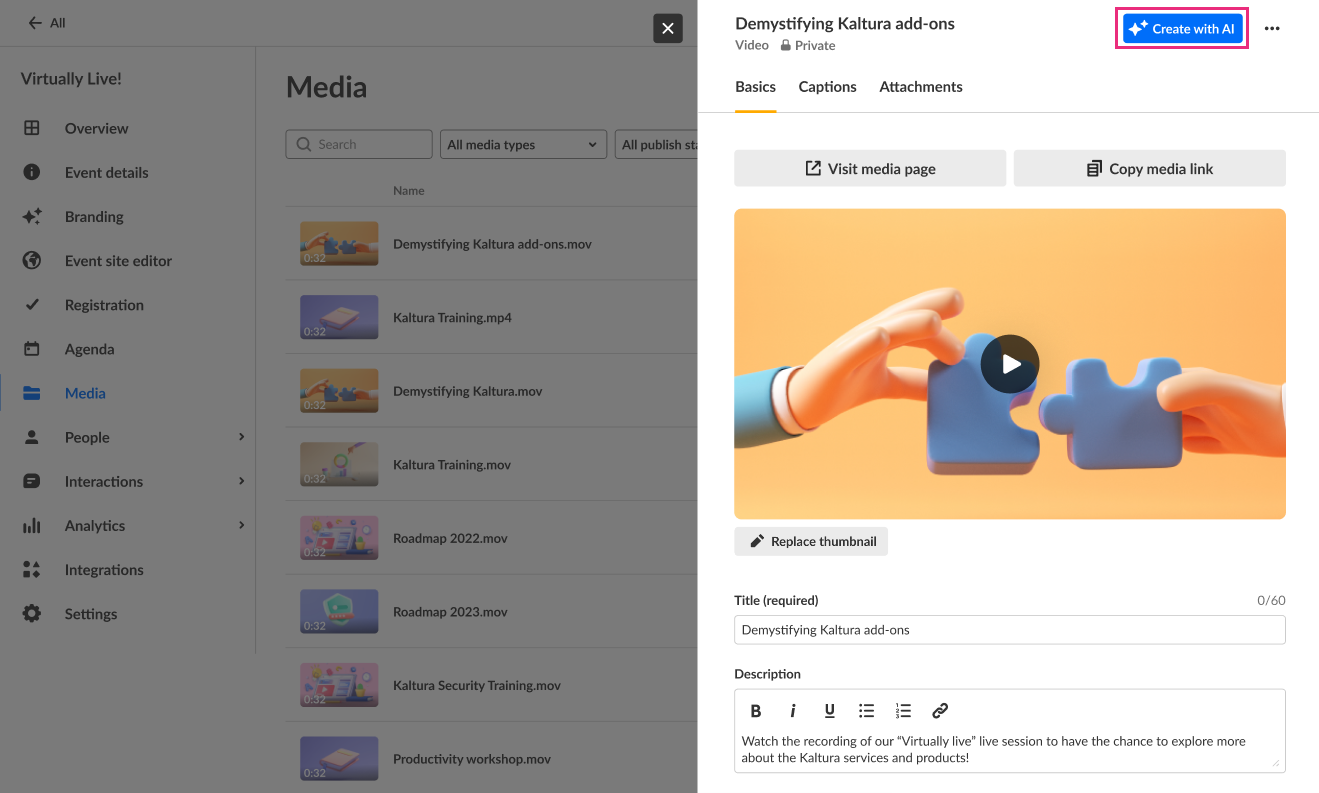Insert a hyperlink in Description

pyautogui.click(x=940, y=711)
